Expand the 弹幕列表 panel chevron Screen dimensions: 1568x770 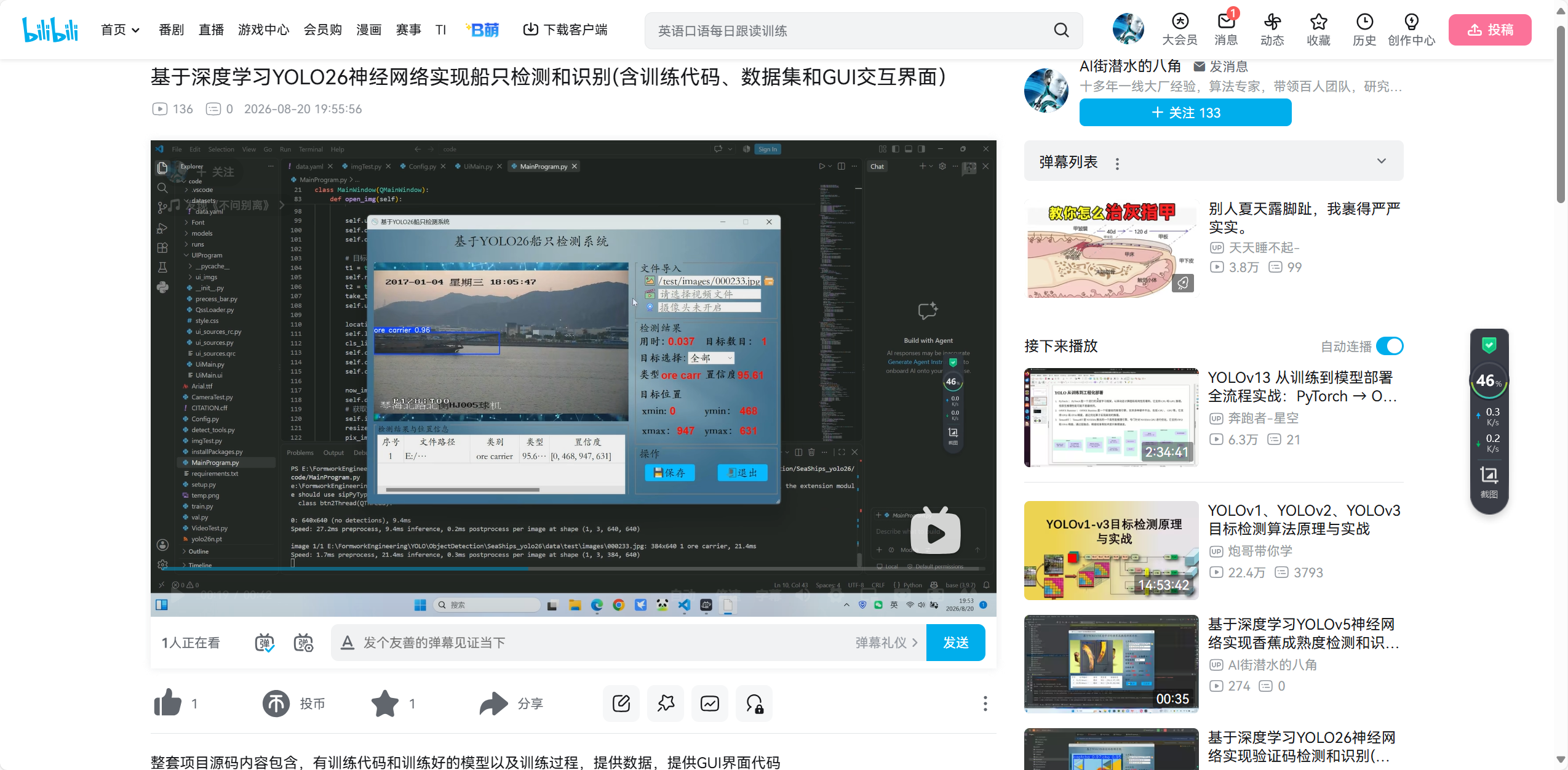(1382, 161)
